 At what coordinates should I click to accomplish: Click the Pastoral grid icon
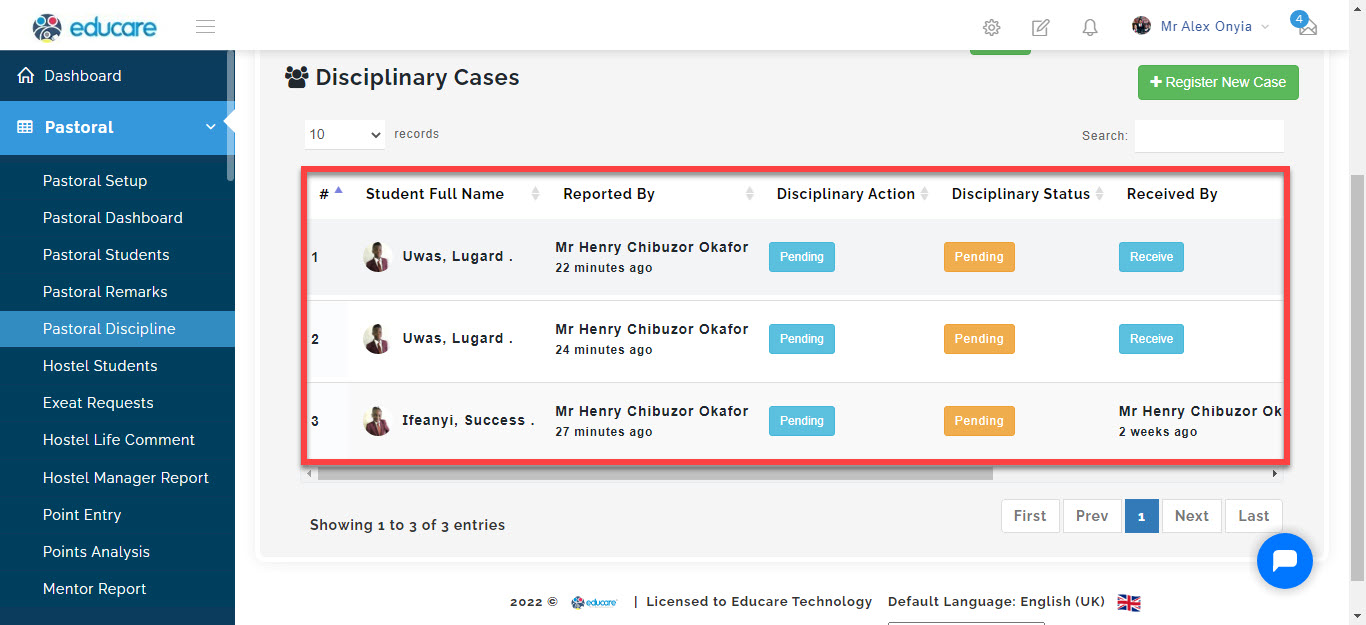(x=25, y=128)
